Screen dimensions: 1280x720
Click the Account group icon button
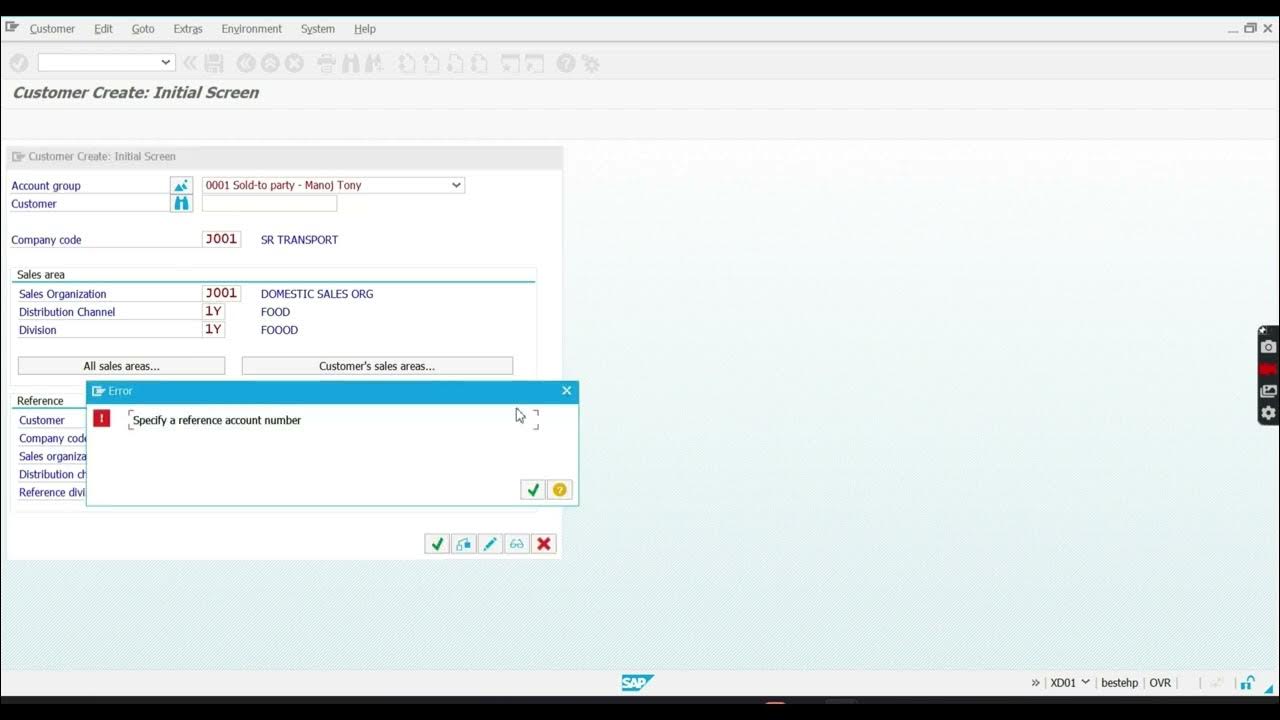pyautogui.click(x=181, y=185)
